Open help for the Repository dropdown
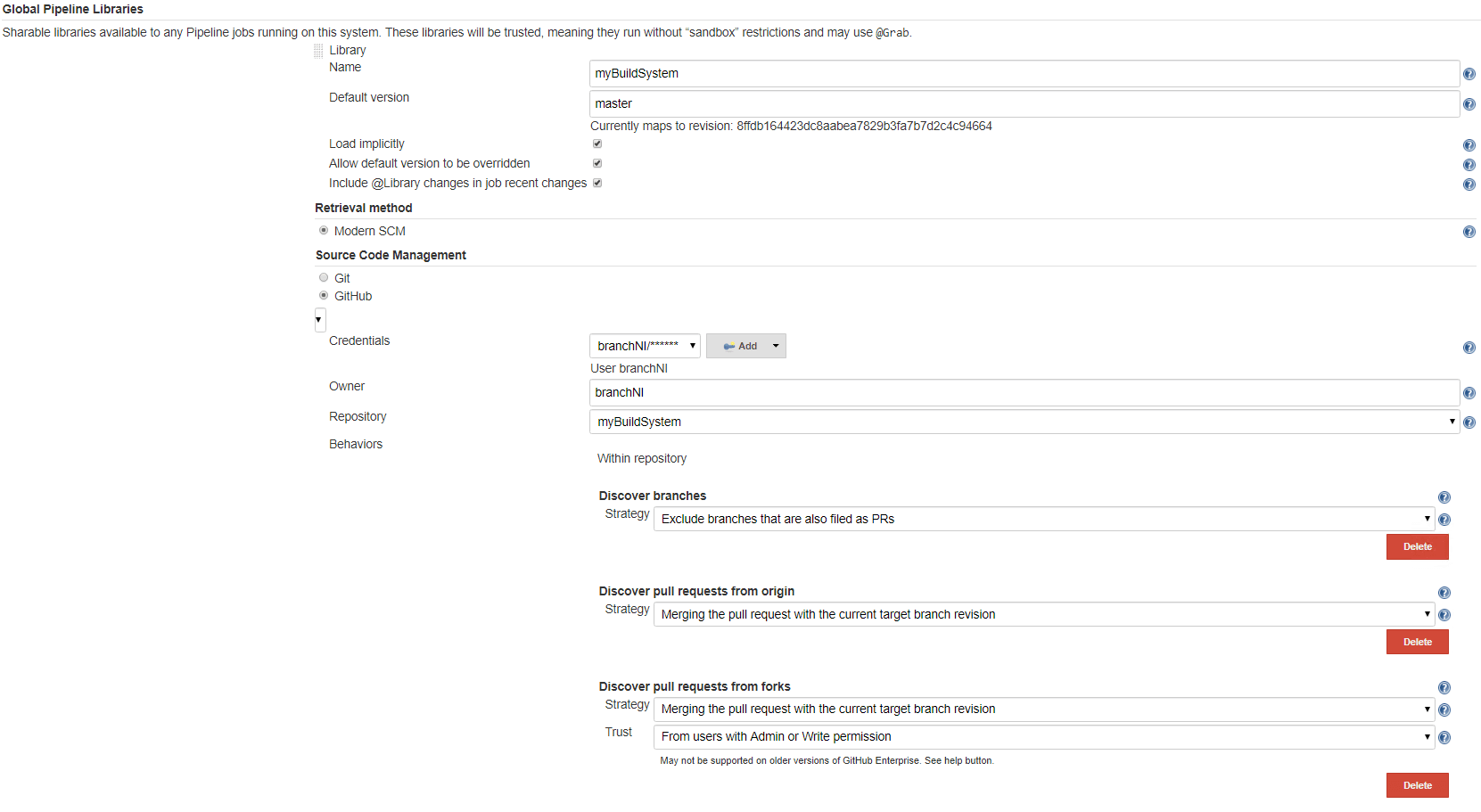The image size is (1481, 812). coord(1469,422)
